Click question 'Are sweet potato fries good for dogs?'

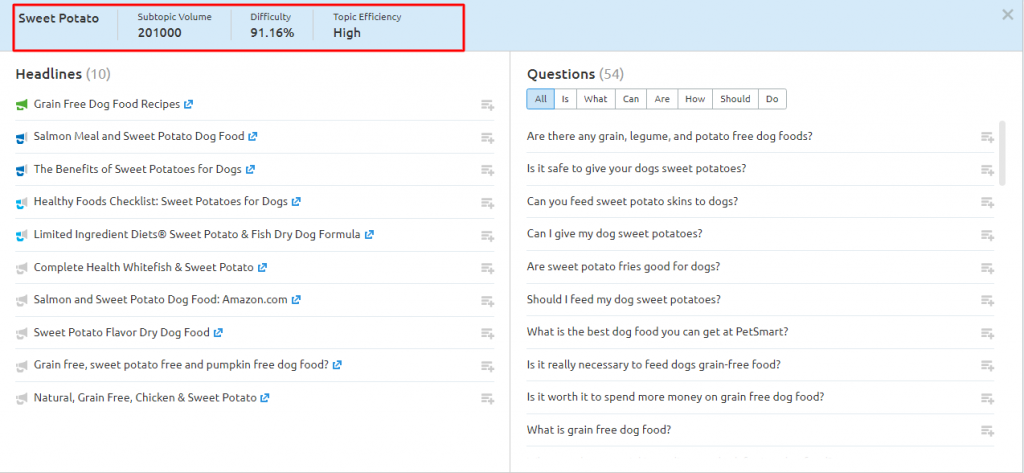(x=624, y=267)
